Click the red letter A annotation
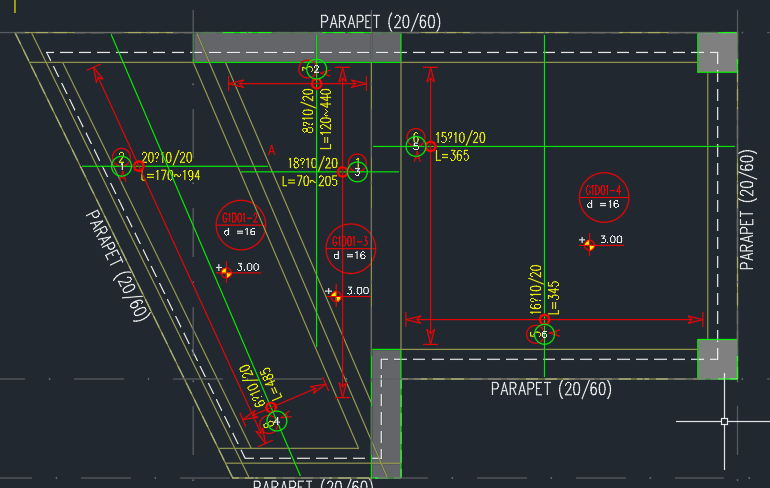 point(270,151)
